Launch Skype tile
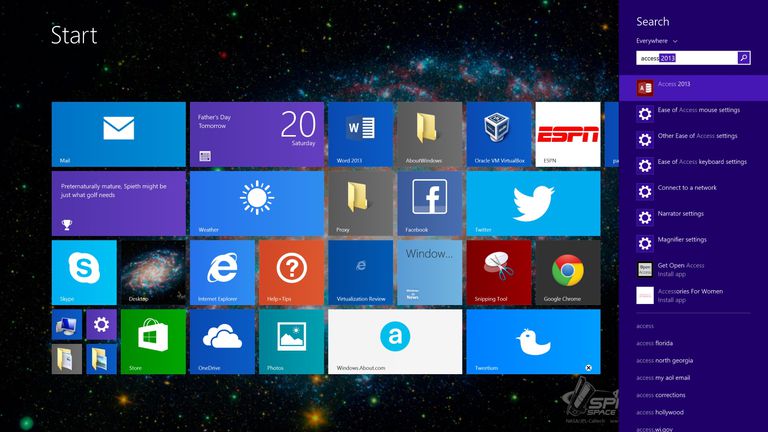The image size is (768, 432). coord(84,272)
